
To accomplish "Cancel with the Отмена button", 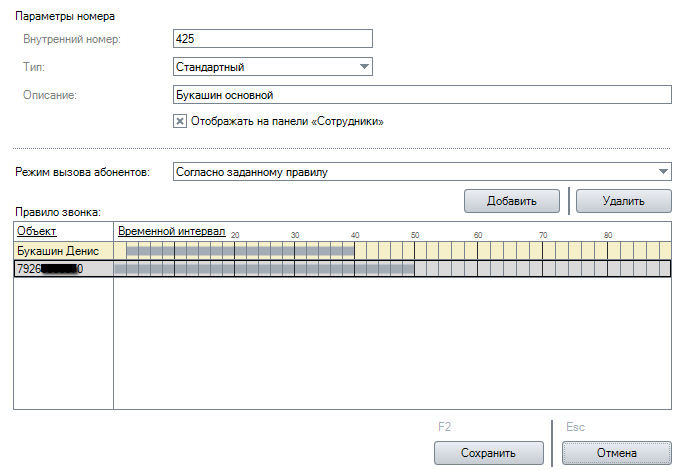I will pyautogui.click(x=617, y=453).
